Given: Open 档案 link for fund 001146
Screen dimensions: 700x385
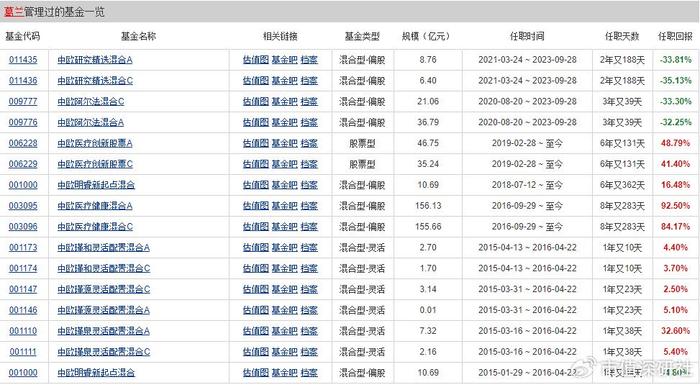Looking at the screenshot, I should [x=309, y=310].
